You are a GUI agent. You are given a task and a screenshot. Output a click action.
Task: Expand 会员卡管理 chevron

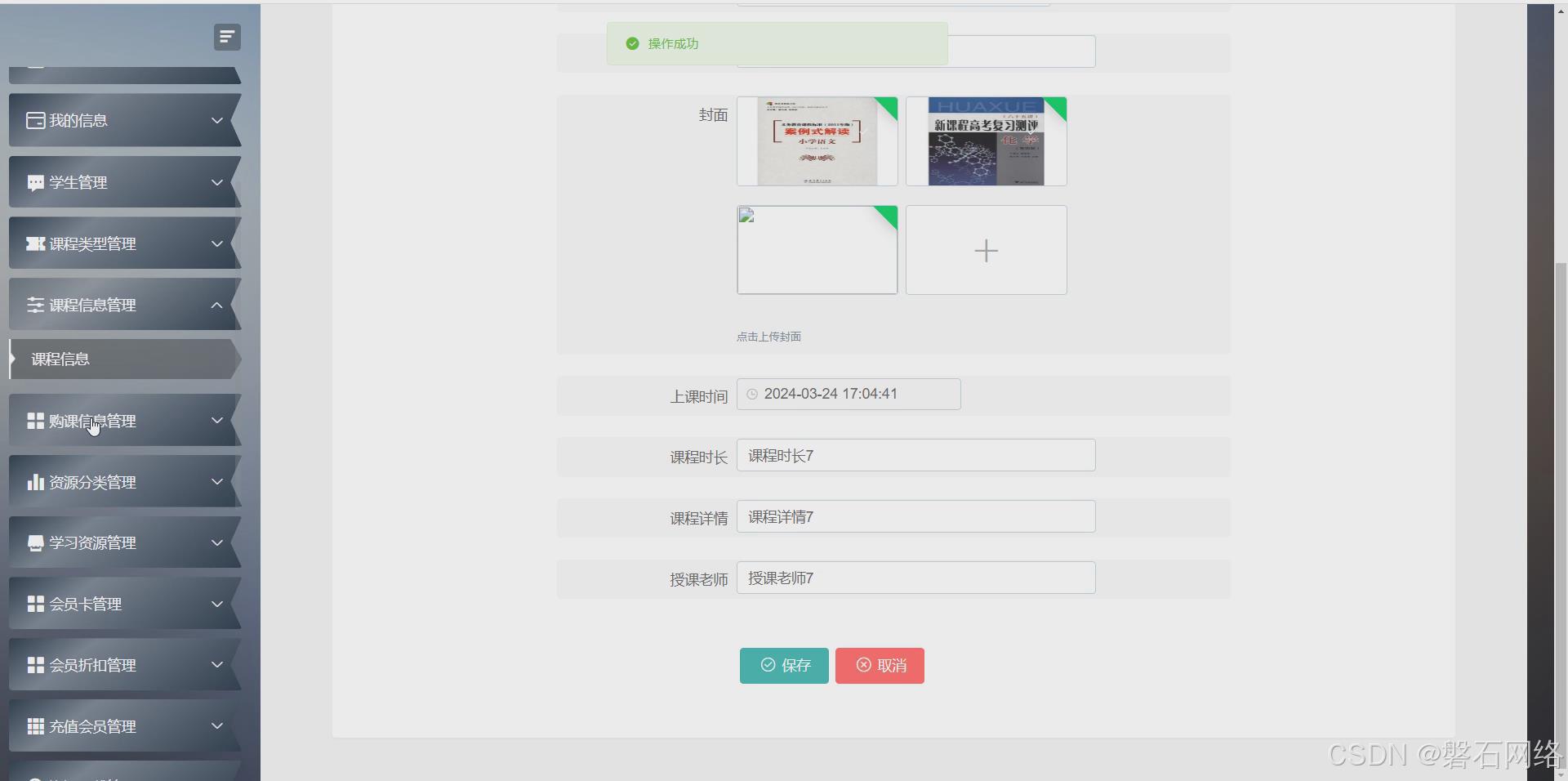tap(217, 604)
